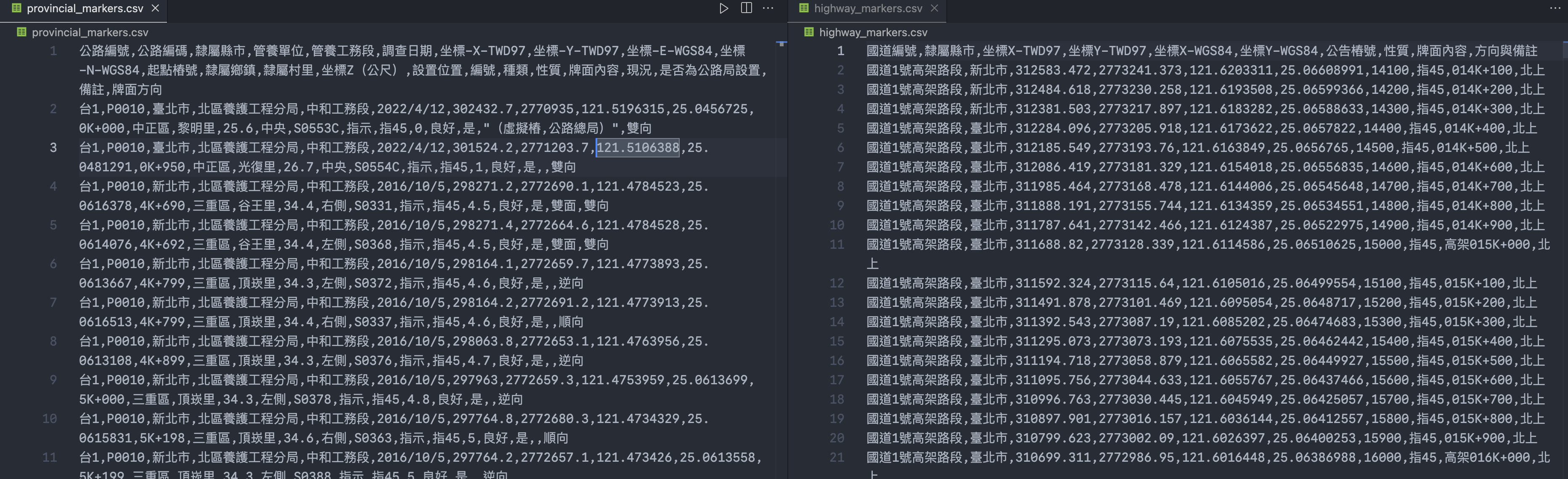Click left editor's overview ruler marker
Screen dimensions: 1568x479
point(781,44)
